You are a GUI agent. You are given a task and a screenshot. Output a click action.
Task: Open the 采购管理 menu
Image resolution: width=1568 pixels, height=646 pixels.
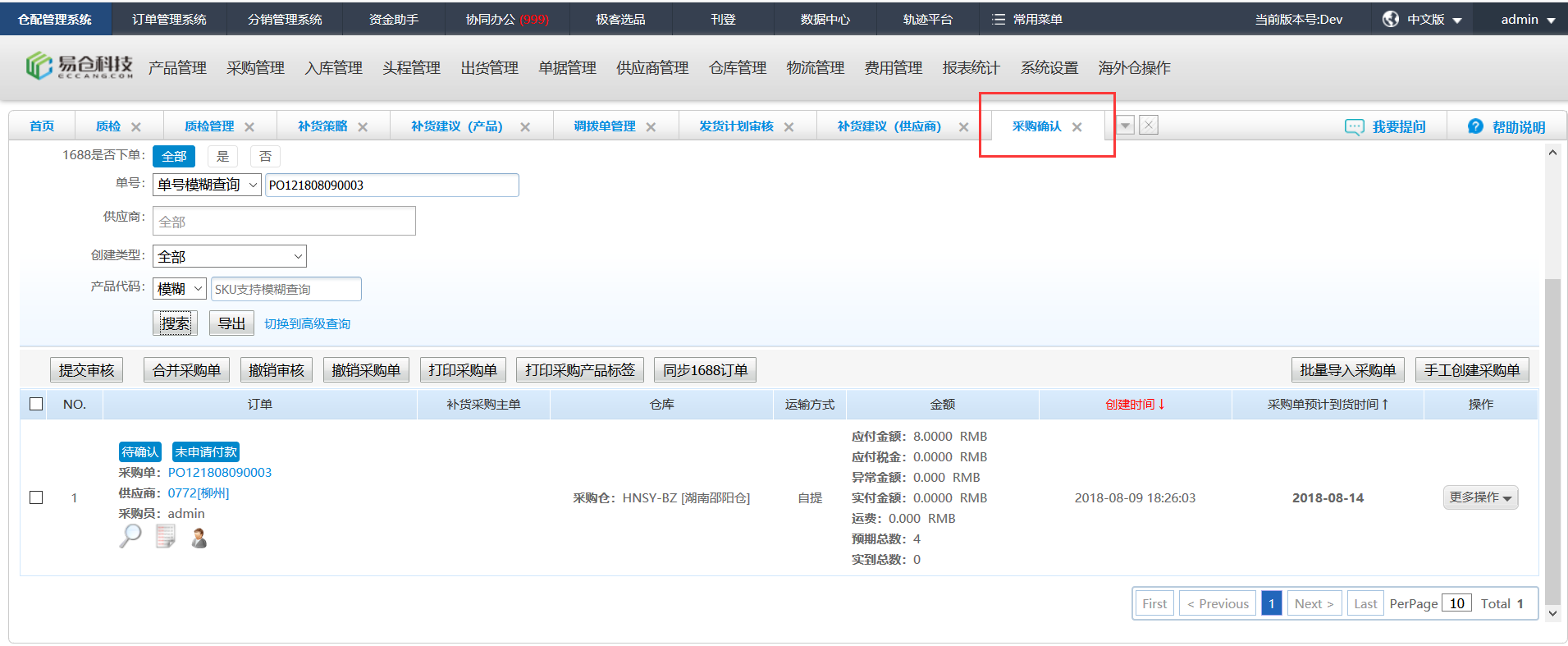click(255, 68)
